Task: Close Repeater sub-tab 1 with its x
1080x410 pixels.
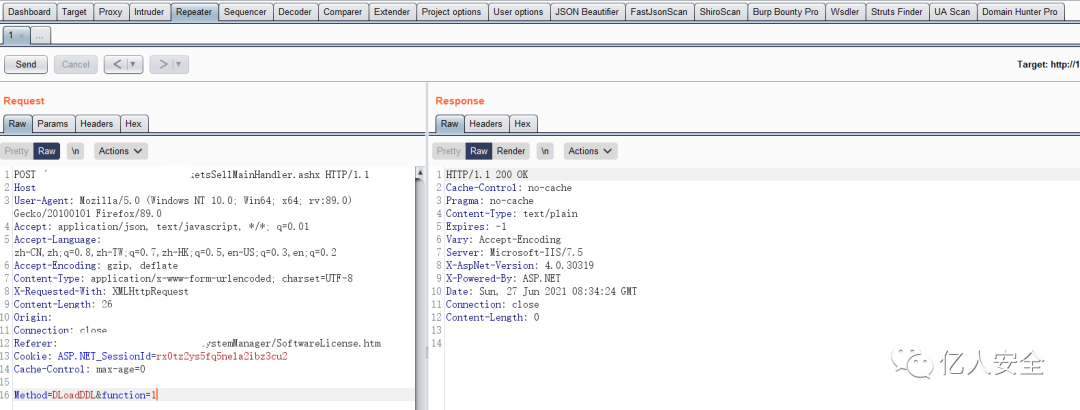Action: 22,35
